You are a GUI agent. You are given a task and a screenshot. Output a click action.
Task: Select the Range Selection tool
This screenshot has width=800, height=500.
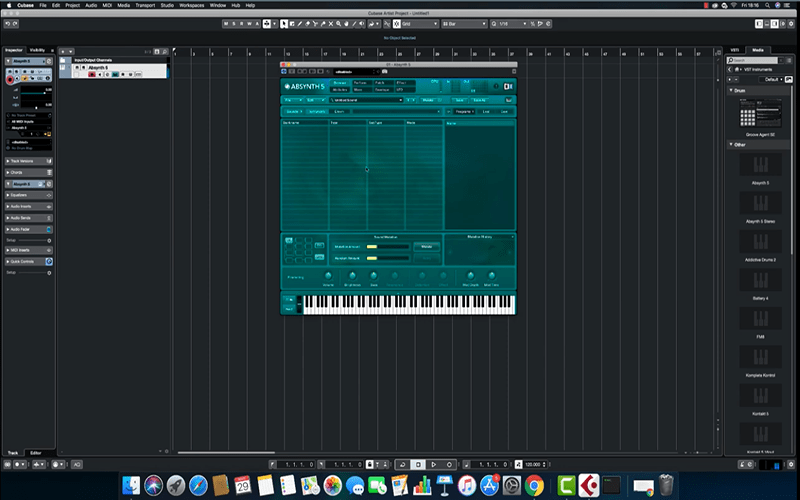point(292,24)
